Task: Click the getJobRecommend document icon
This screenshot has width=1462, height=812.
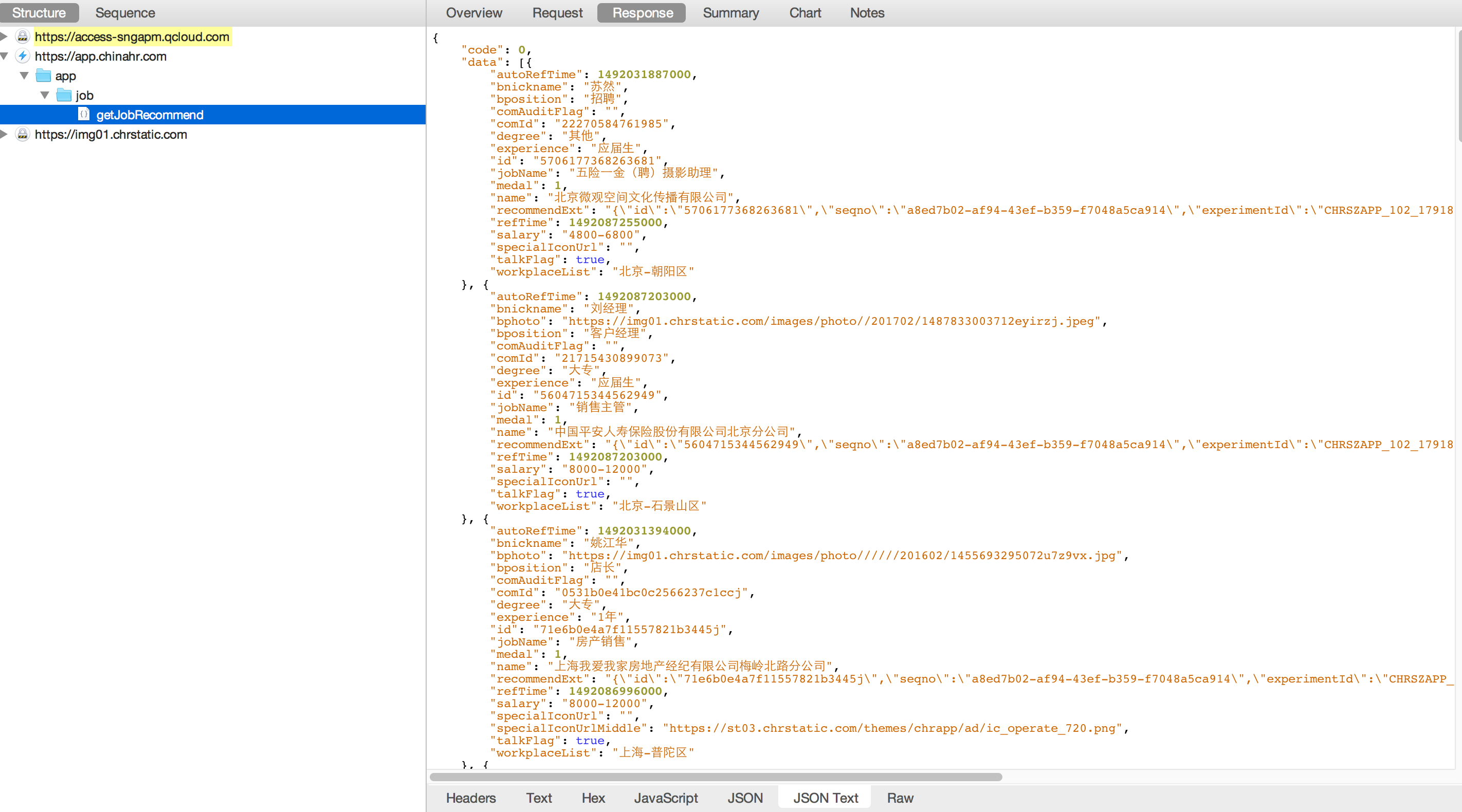Action: 84,115
